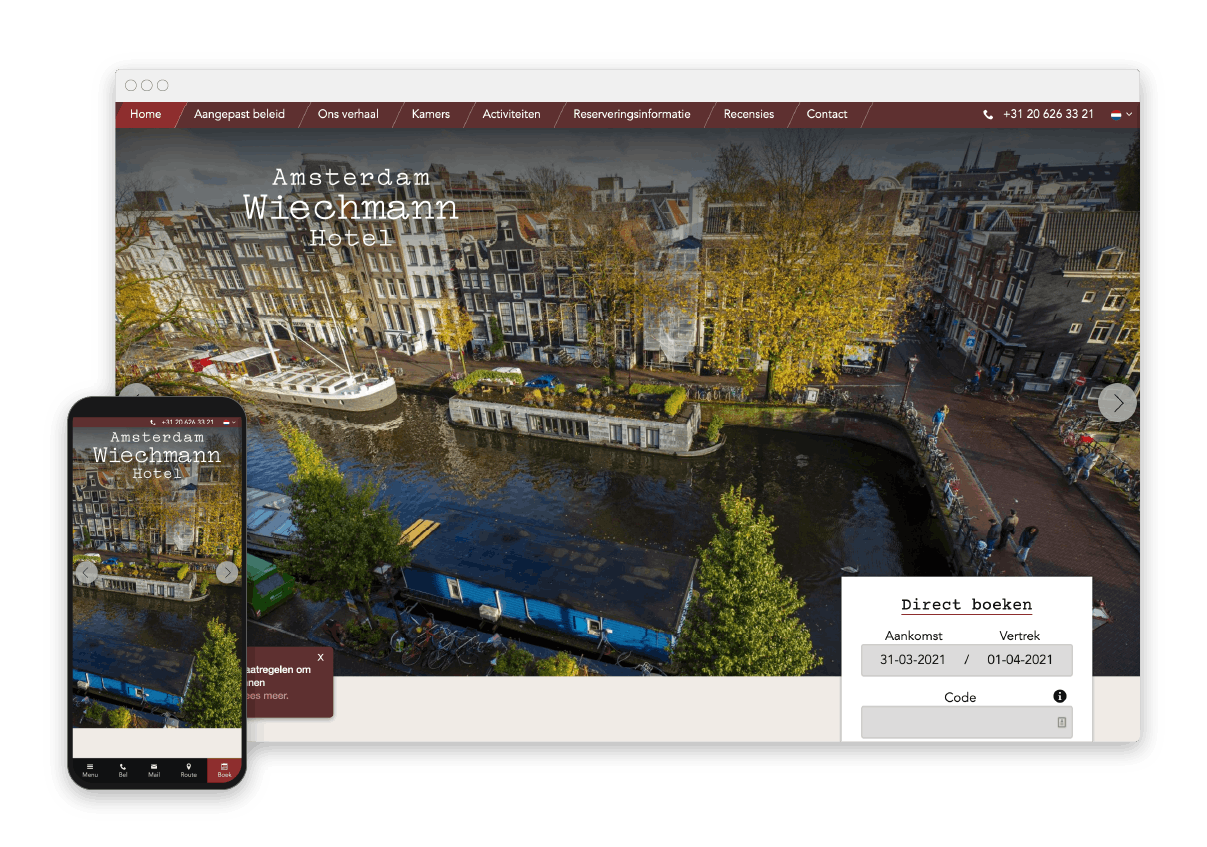Tap the Boek calendar button on the phone

[x=224, y=770]
